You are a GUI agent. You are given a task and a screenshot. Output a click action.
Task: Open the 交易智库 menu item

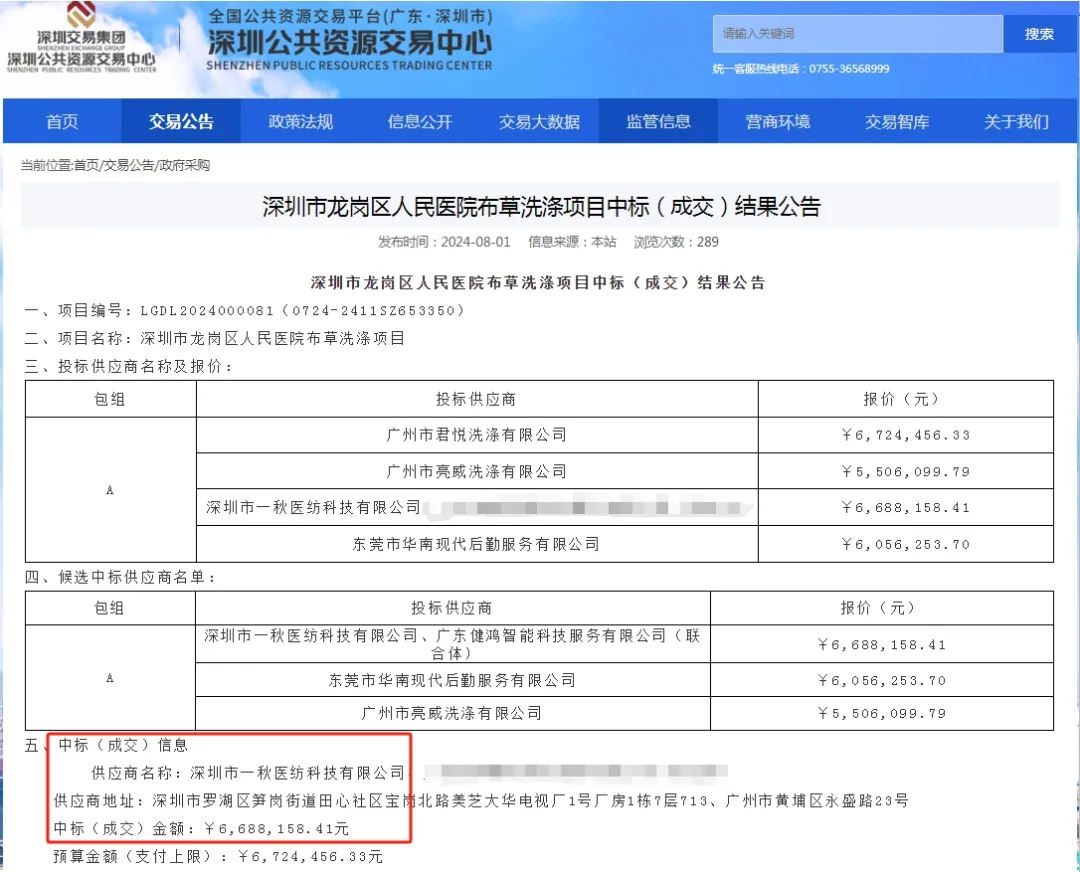(x=897, y=122)
